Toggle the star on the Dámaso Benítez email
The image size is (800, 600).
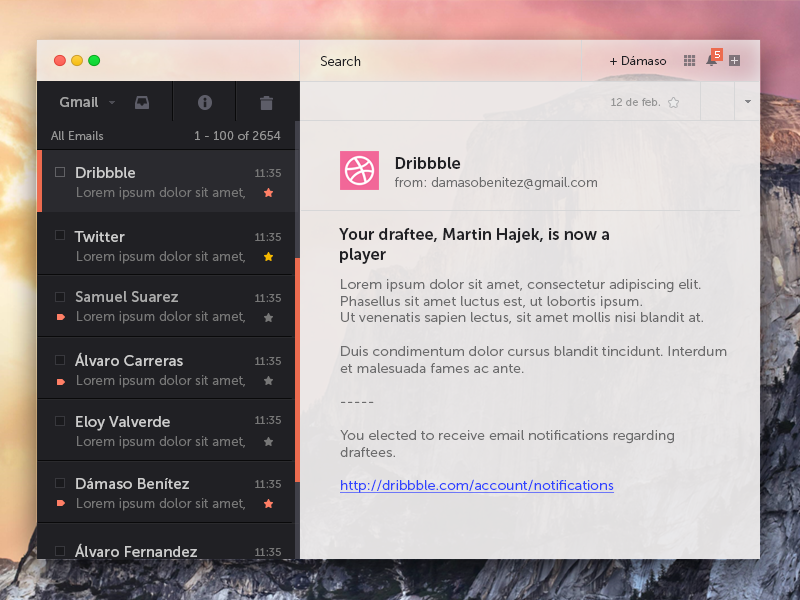pos(268,504)
